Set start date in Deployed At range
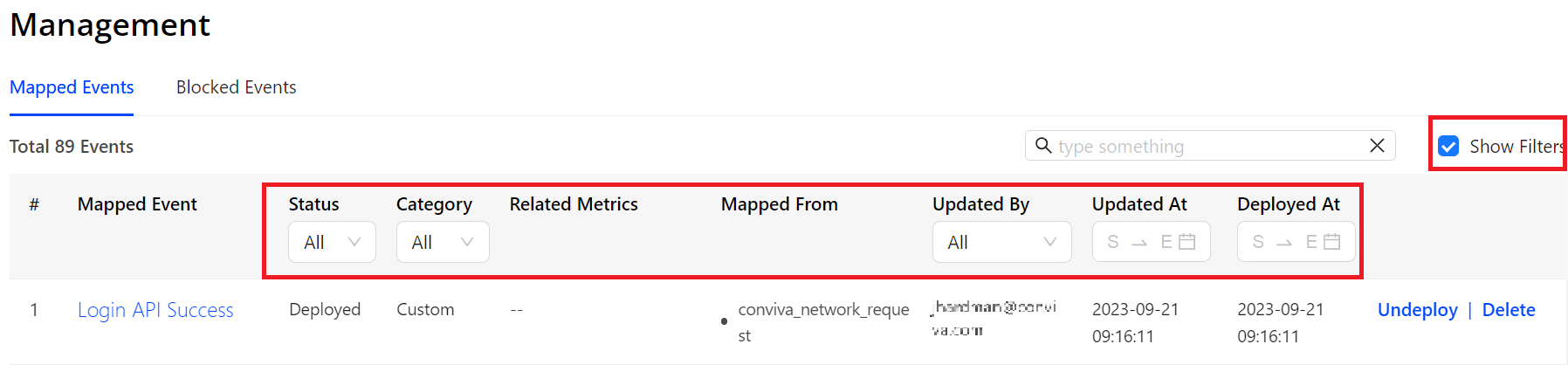The width and height of the screenshot is (1568, 365). [1258, 242]
